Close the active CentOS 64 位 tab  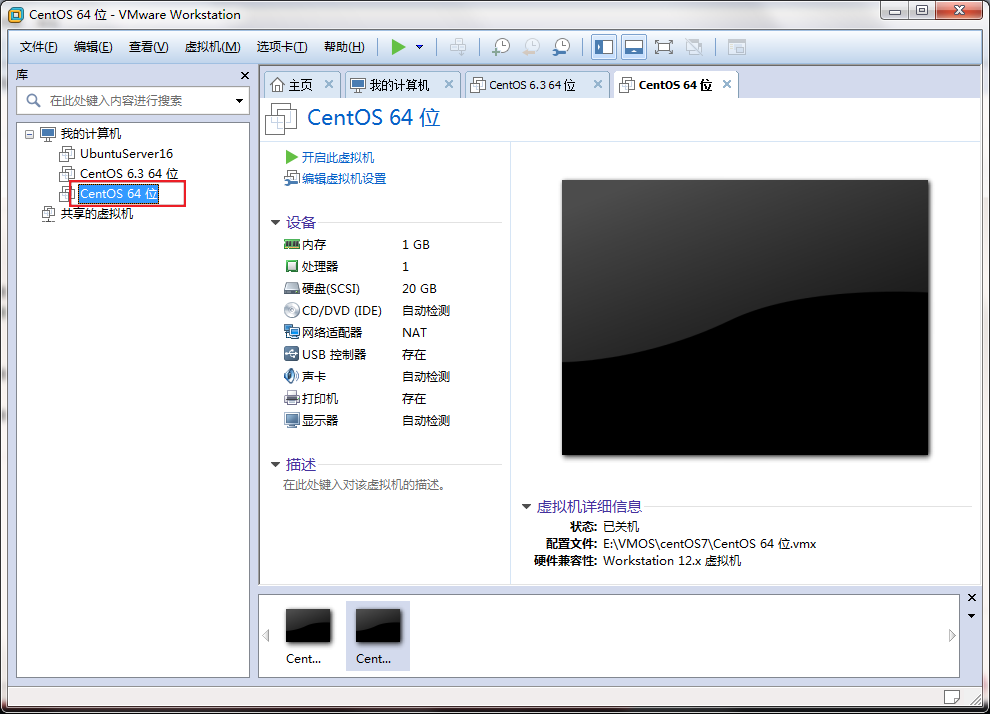727,84
